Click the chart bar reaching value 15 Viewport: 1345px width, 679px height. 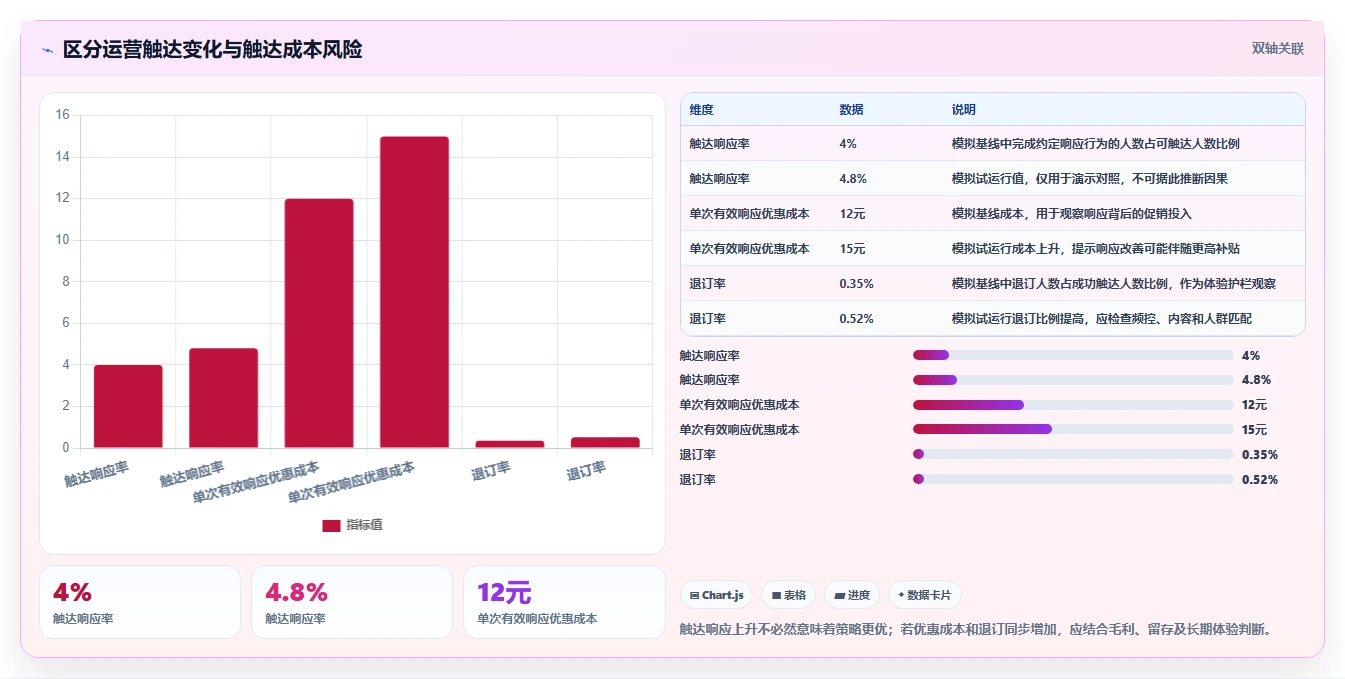click(414, 292)
